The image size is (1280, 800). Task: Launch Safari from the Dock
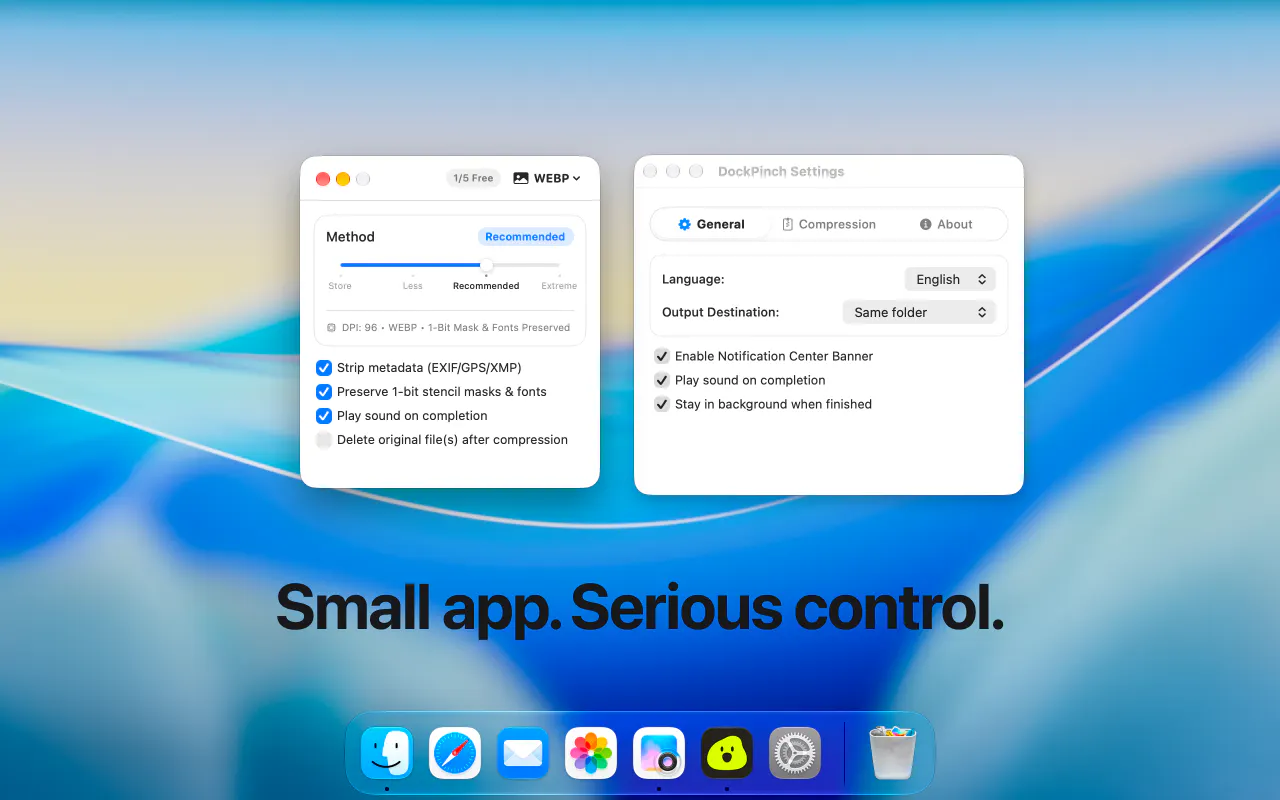point(455,753)
